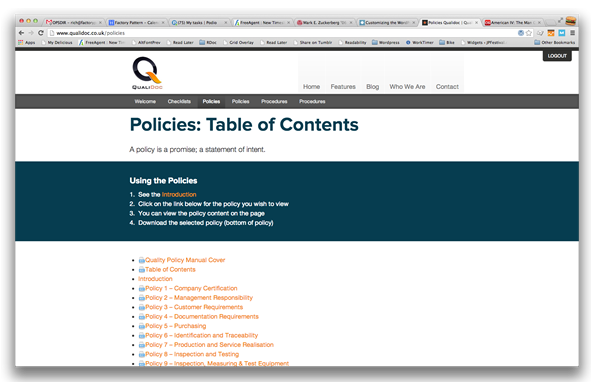Open the Table of Contents link

(x=170, y=270)
